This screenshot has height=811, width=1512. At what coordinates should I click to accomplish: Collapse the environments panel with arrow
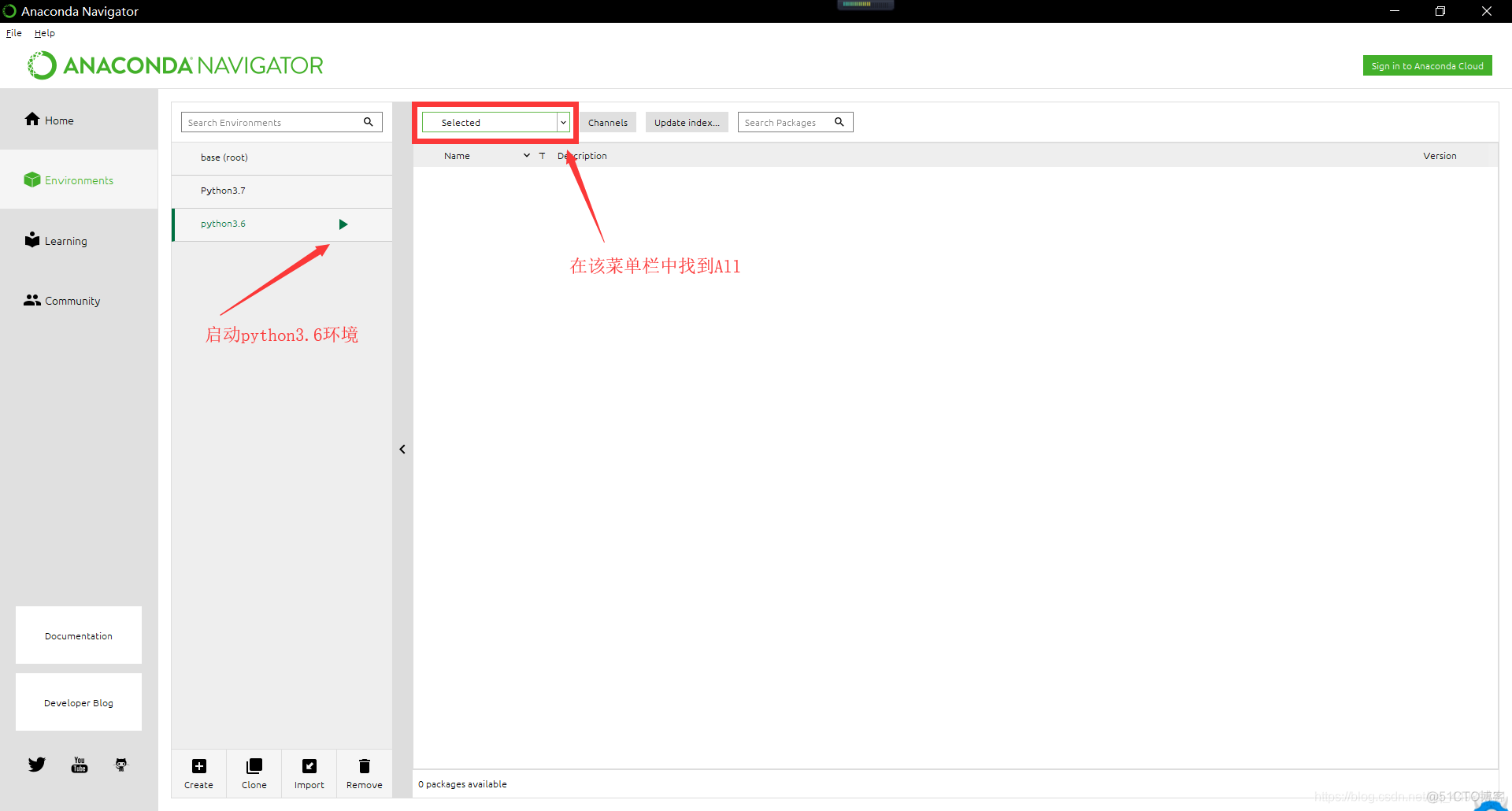[x=402, y=449]
